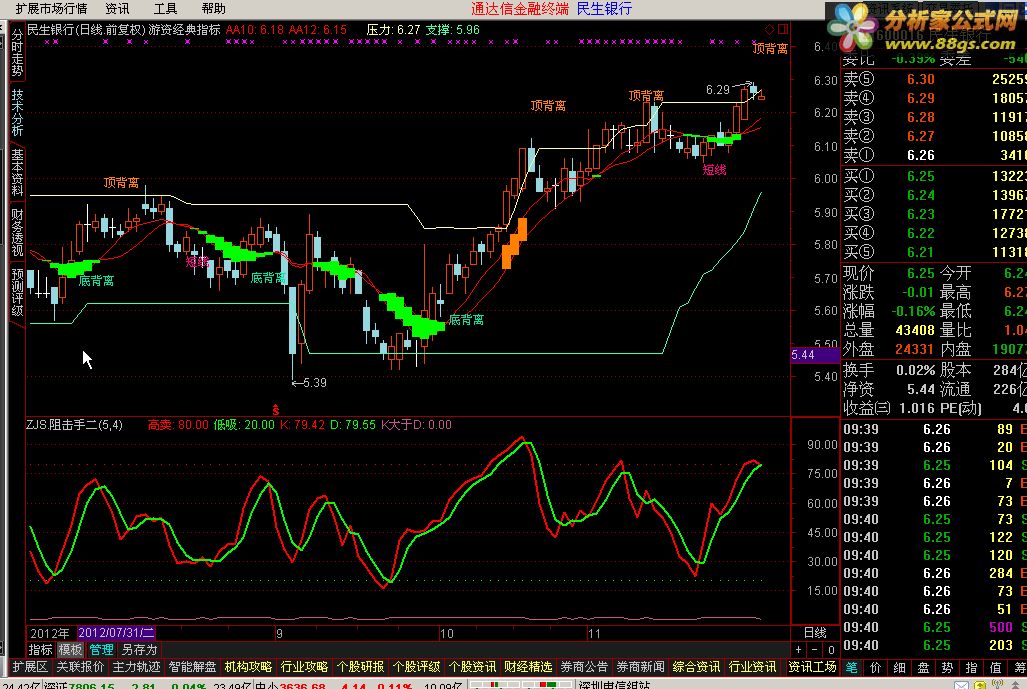Click the 低吸: 20.00 indicator value
This screenshot has width=1027, height=689.
click(x=244, y=424)
